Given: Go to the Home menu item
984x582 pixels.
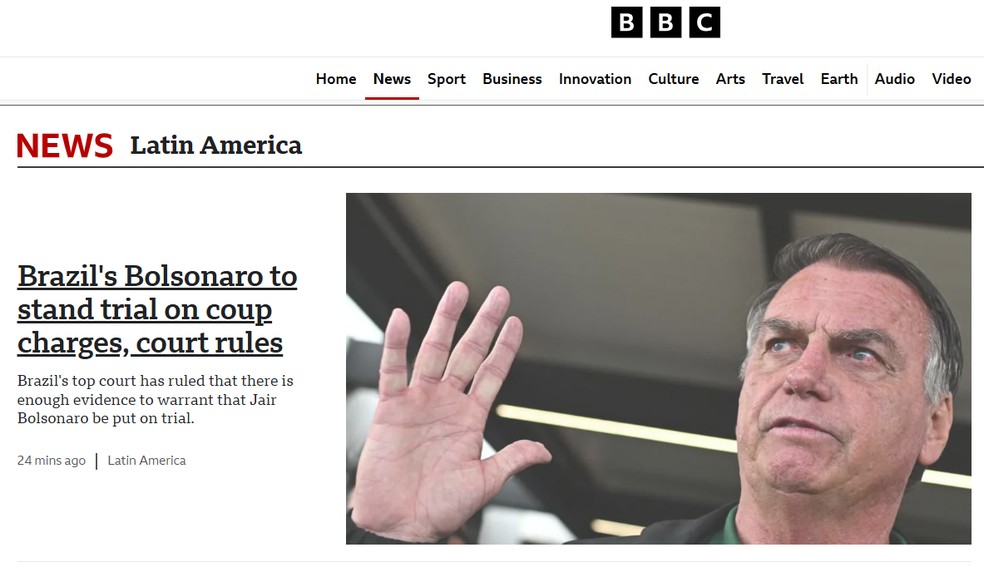Looking at the screenshot, I should (x=336, y=79).
